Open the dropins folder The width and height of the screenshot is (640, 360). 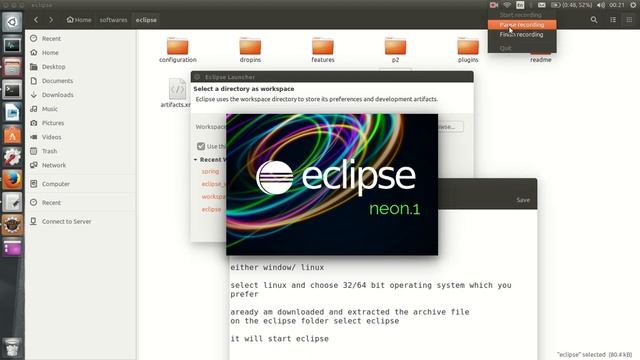pyautogui.click(x=250, y=50)
